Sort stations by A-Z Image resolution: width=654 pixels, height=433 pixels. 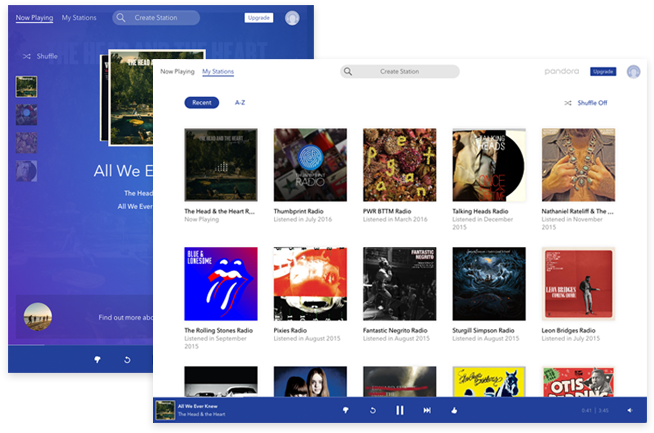point(240,103)
